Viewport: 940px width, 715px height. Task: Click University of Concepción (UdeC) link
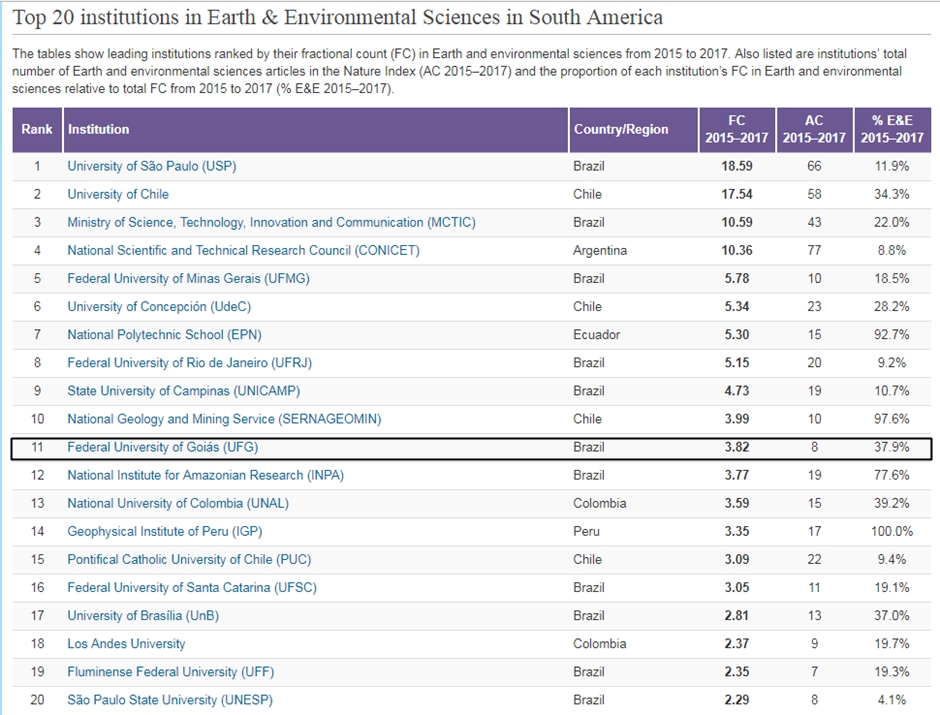point(157,306)
